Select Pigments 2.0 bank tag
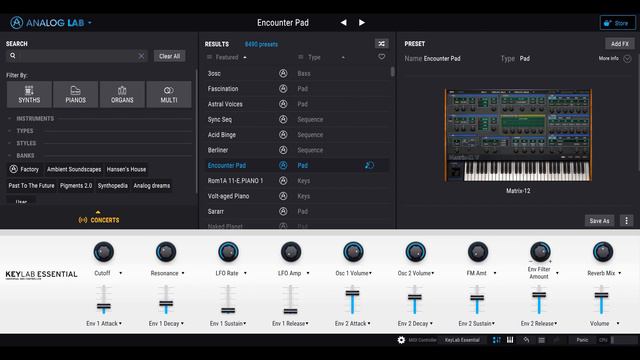This screenshot has height=360, width=640. [76, 186]
